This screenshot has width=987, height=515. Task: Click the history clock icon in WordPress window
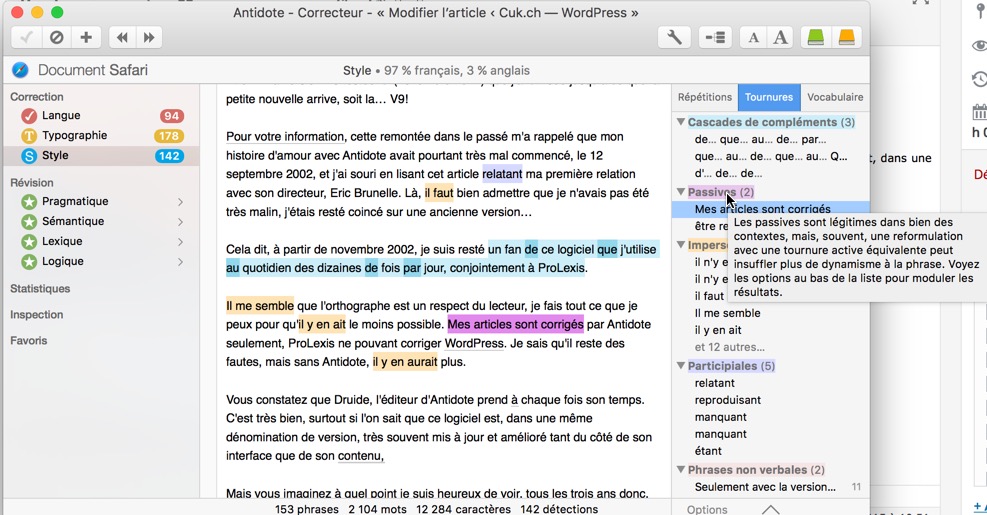979,79
